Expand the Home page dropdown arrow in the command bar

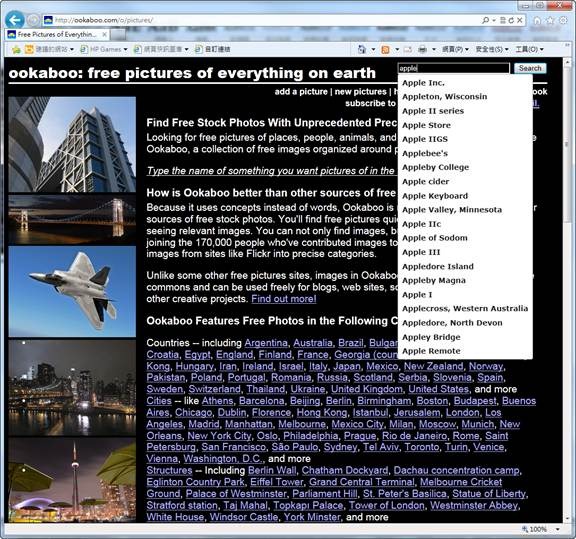pos(374,49)
